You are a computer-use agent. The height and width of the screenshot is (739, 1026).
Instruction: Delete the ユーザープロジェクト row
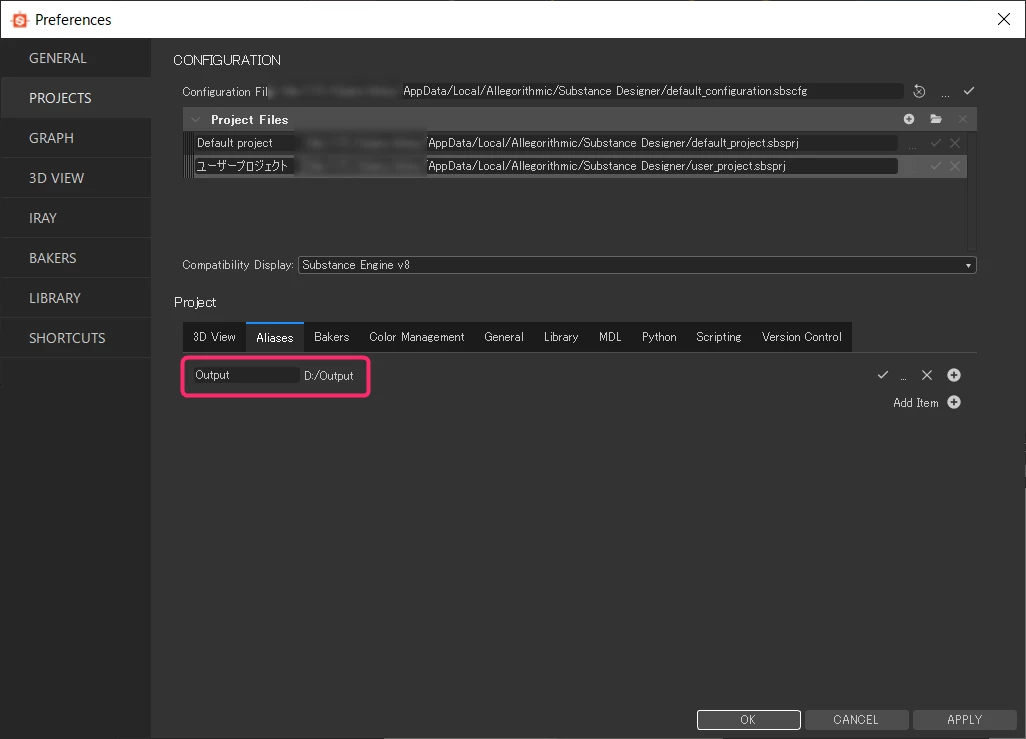click(x=955, y=166)
